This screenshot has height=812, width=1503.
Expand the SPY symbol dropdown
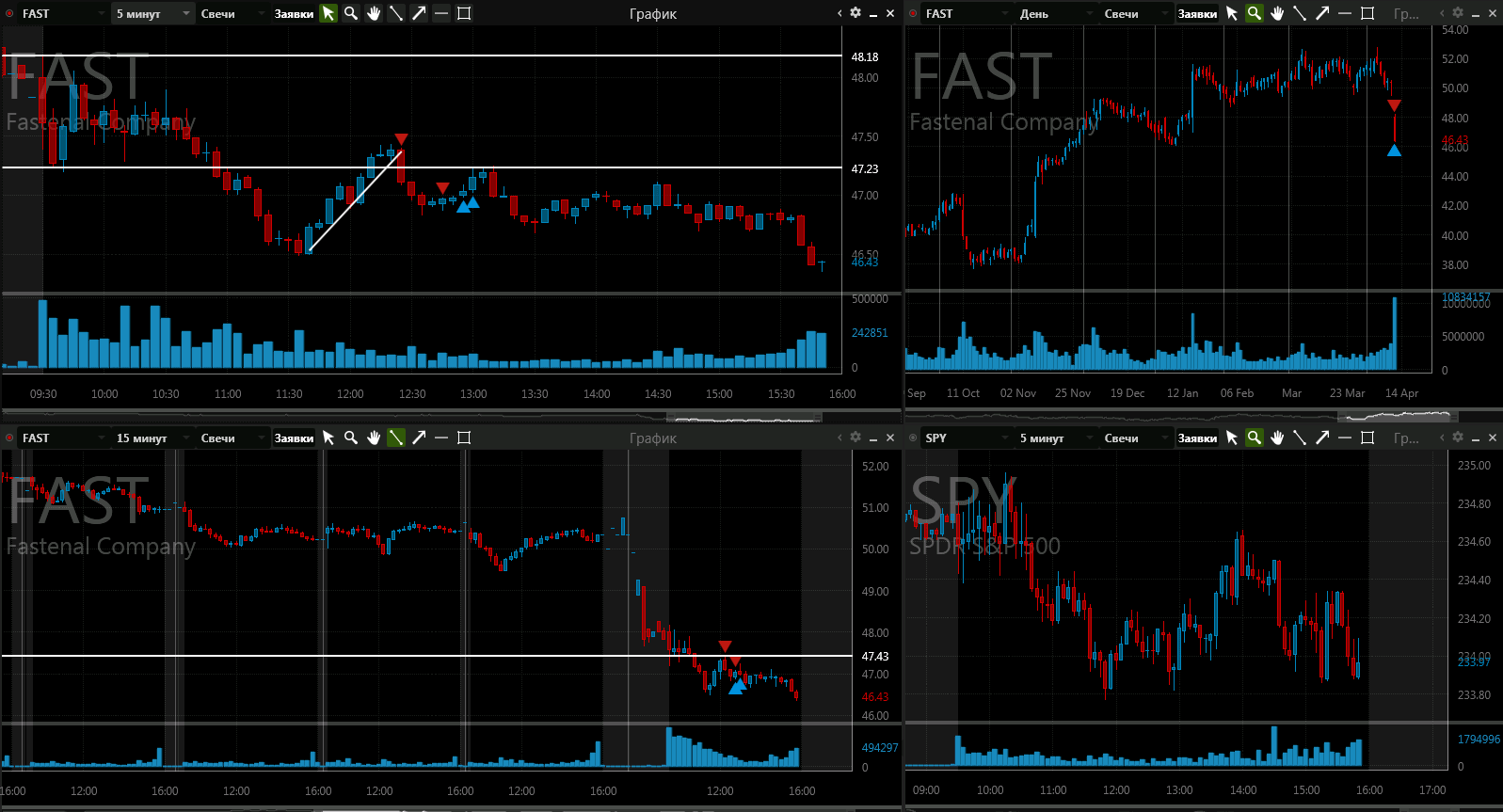point(1007,438)
